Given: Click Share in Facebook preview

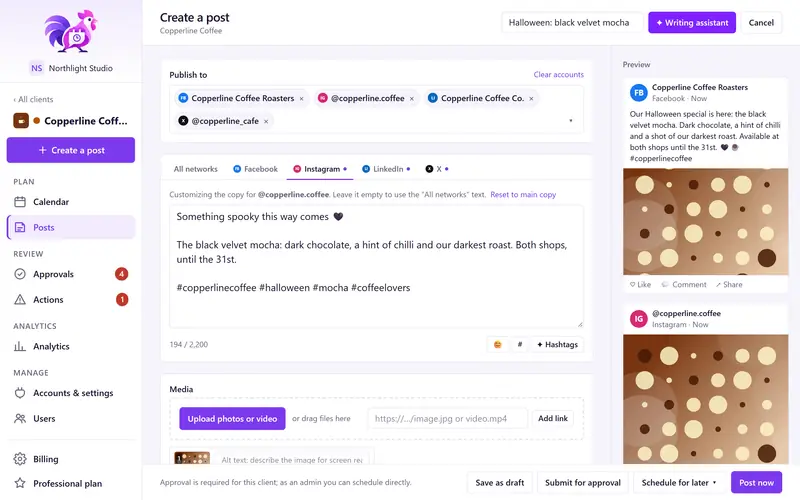Looking at the screenshot, I should [x=729, y=285].
